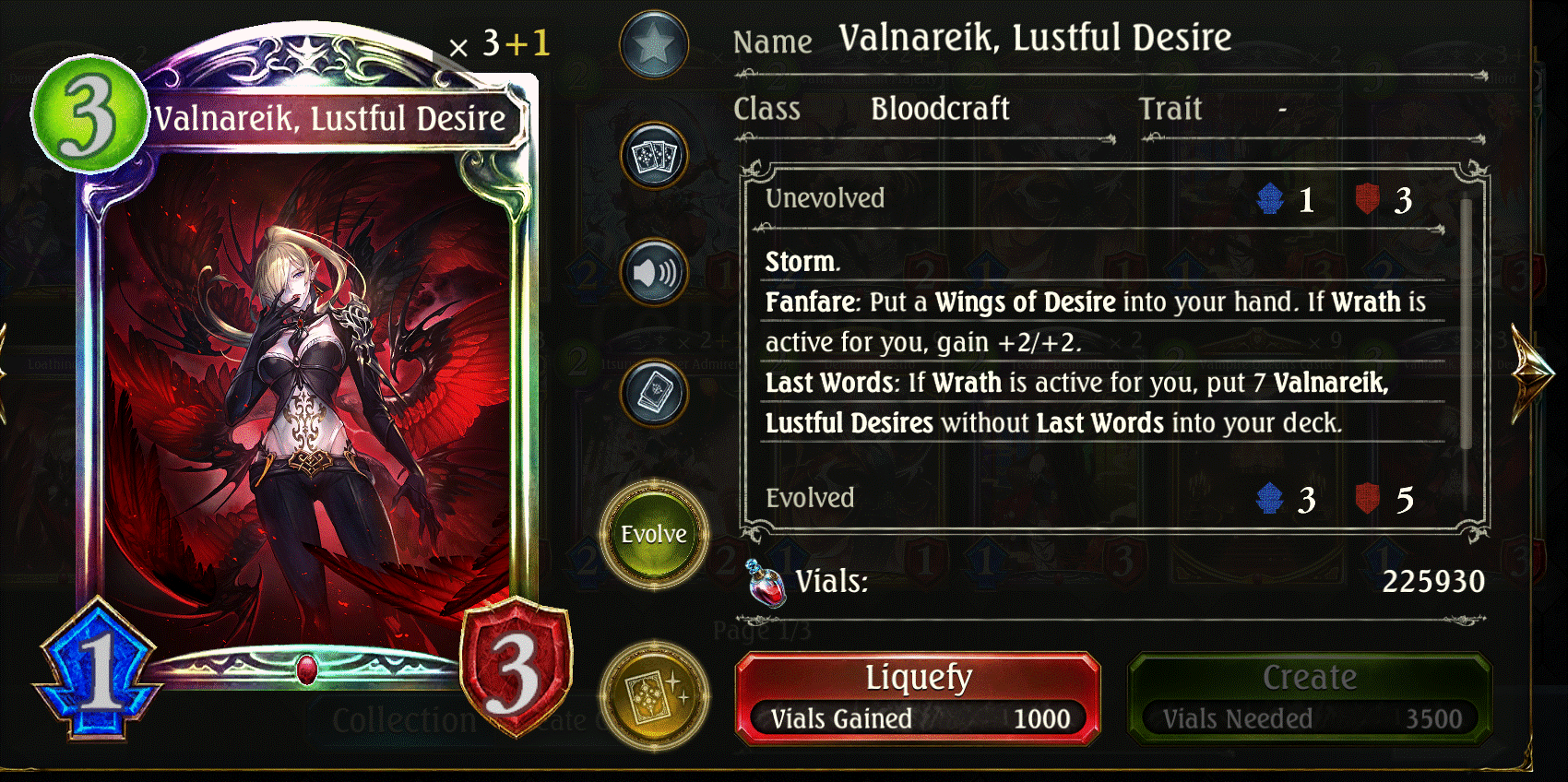Click the card name banner
This screenshot has height=782, width=1568.
coord(330,119)
